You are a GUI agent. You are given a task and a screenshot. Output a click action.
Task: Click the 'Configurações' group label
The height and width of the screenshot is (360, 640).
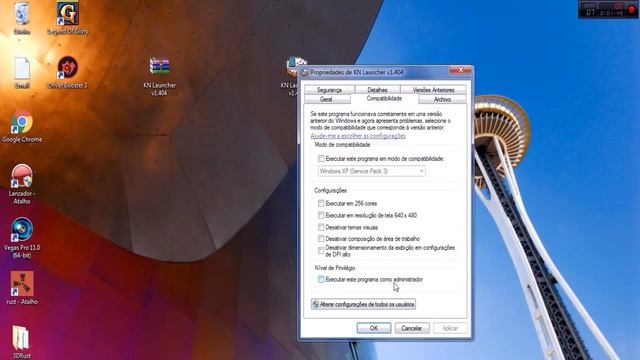(330, 191)
